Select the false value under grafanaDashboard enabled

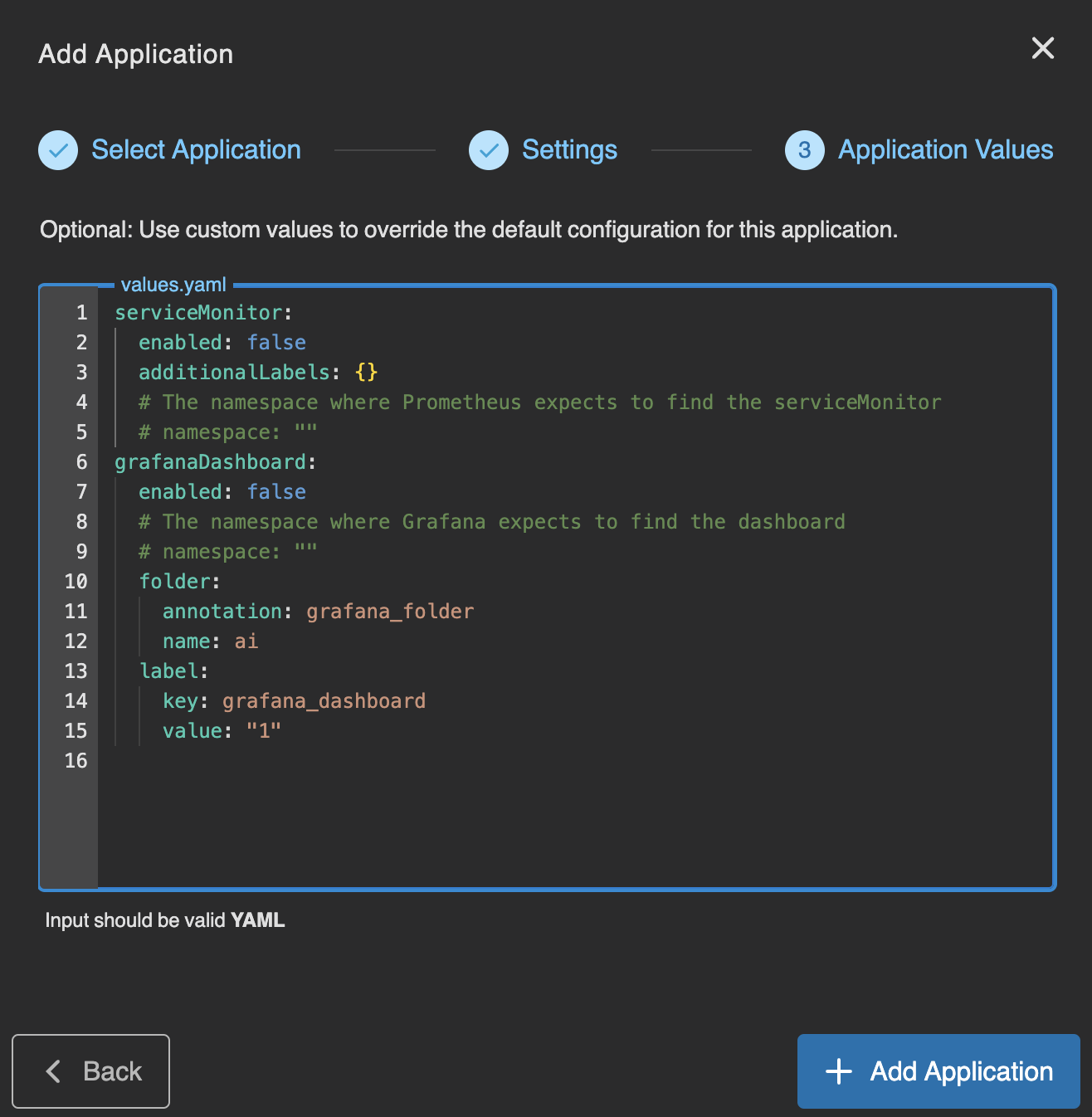click(276, 491)
